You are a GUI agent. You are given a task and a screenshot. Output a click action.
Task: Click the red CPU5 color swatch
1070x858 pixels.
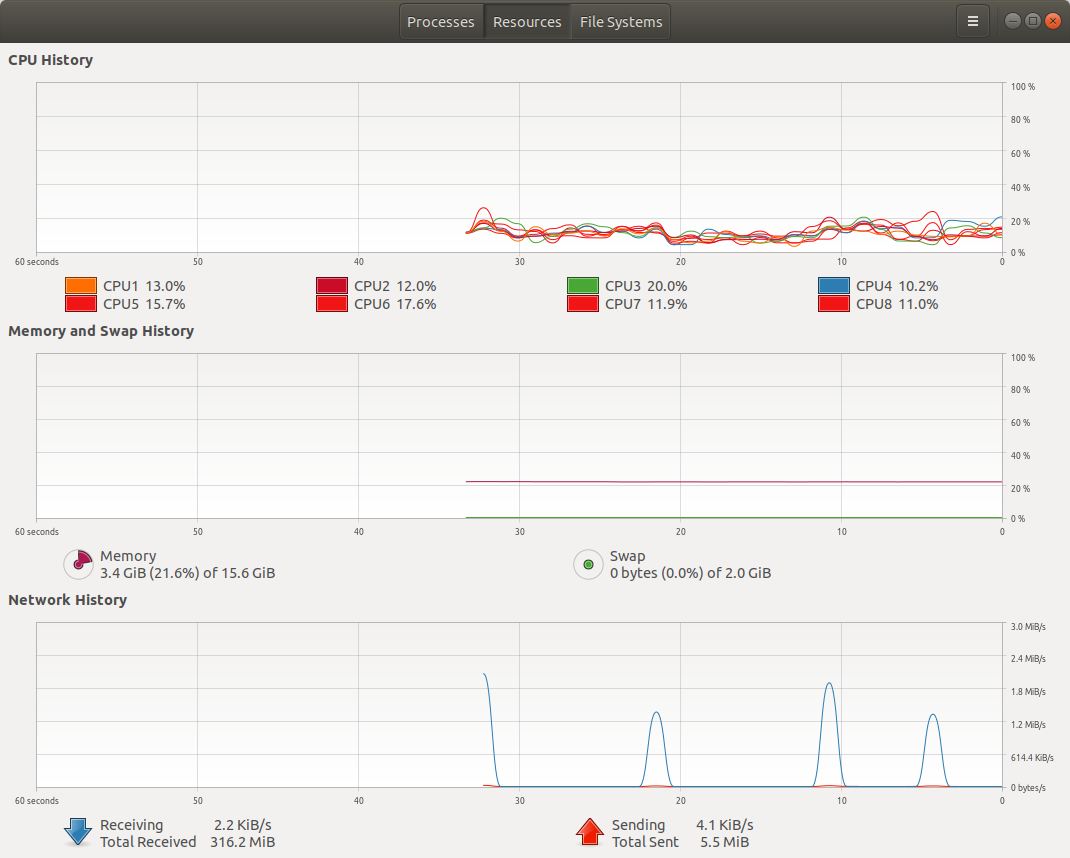click(x=81, y=304)
